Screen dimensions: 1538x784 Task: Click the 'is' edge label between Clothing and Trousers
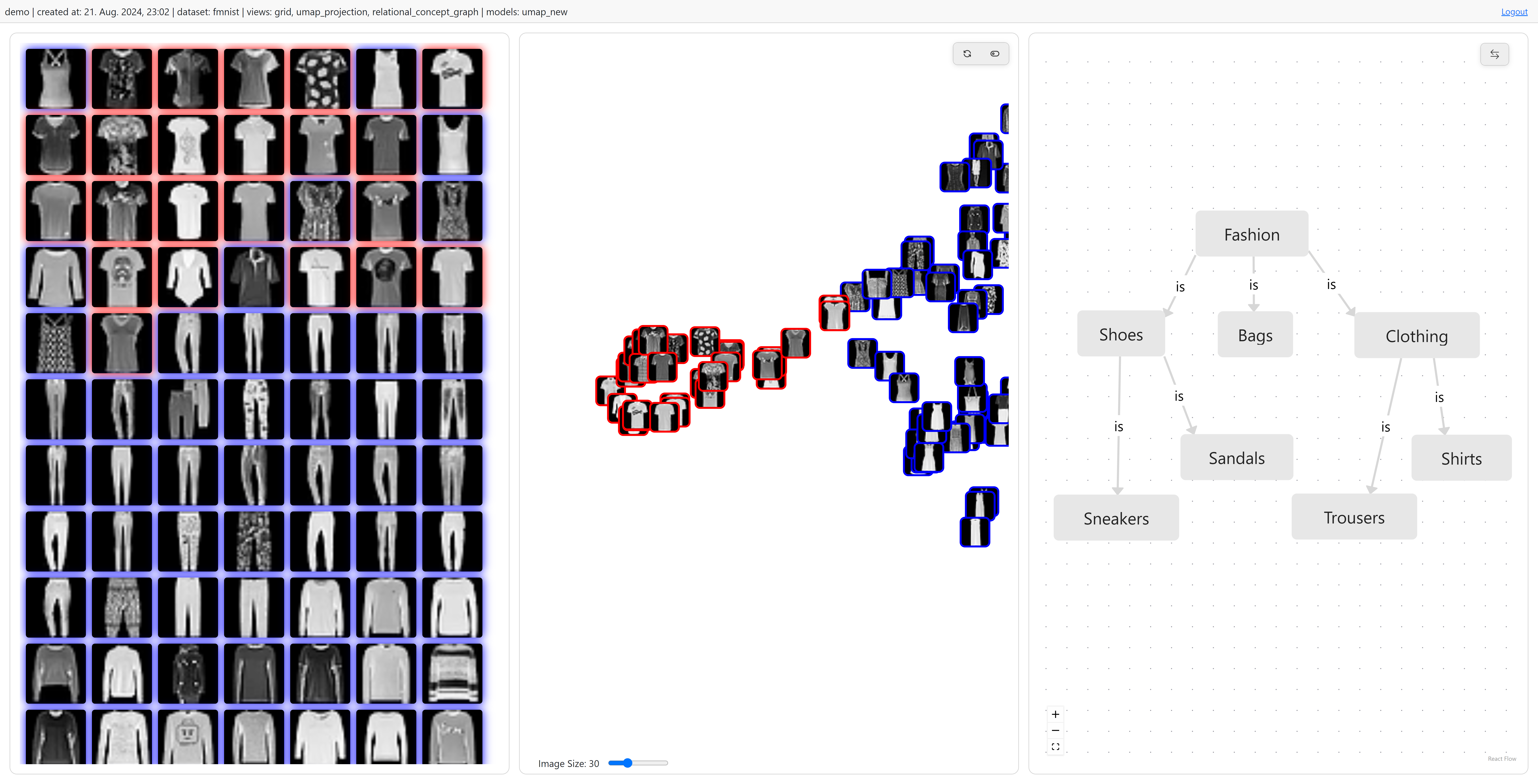point(1386,427)
